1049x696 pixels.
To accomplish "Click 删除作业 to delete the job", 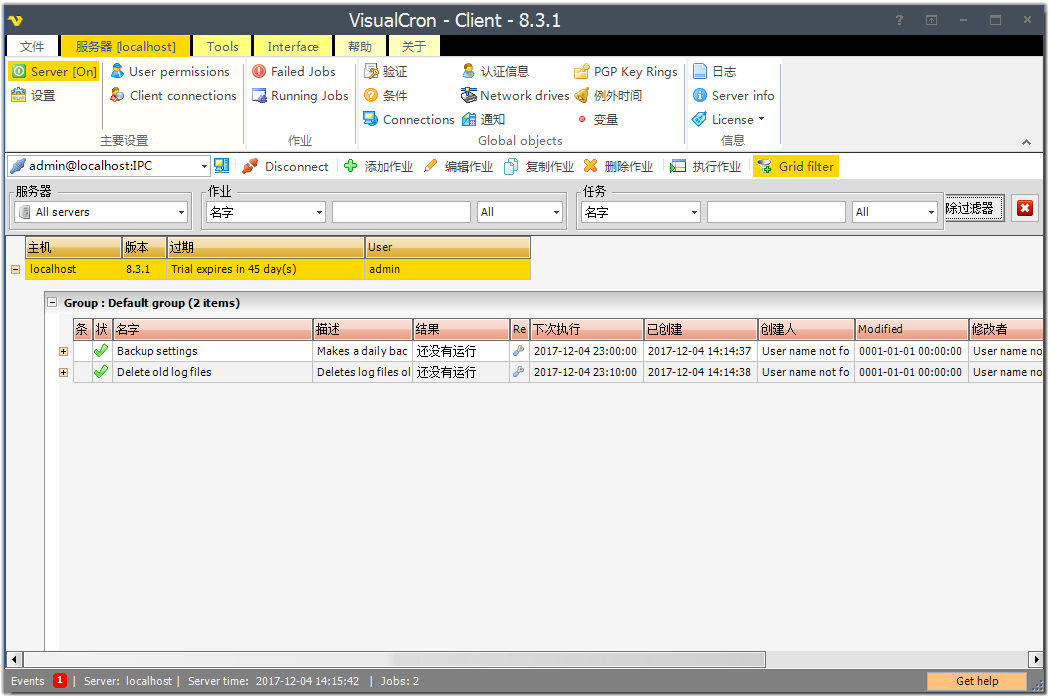I will tap(619, 167).
